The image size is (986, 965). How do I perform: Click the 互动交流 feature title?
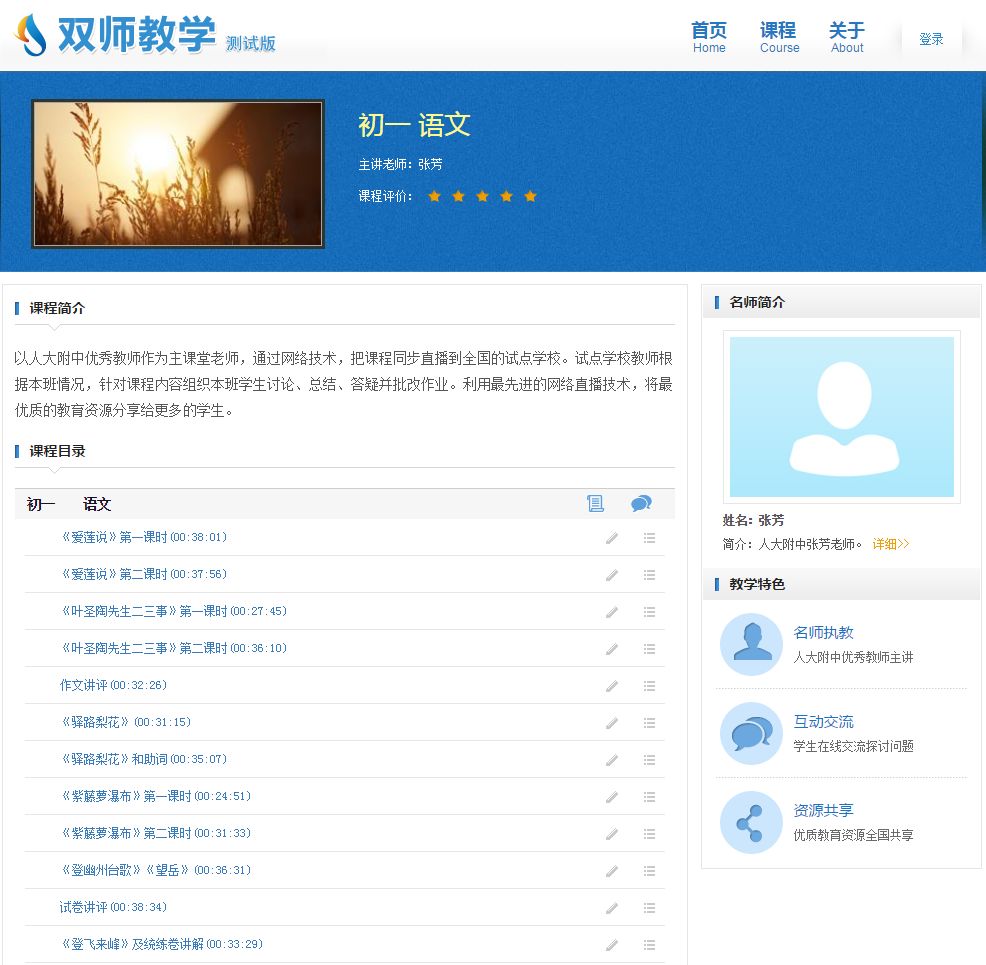point(823,722)
